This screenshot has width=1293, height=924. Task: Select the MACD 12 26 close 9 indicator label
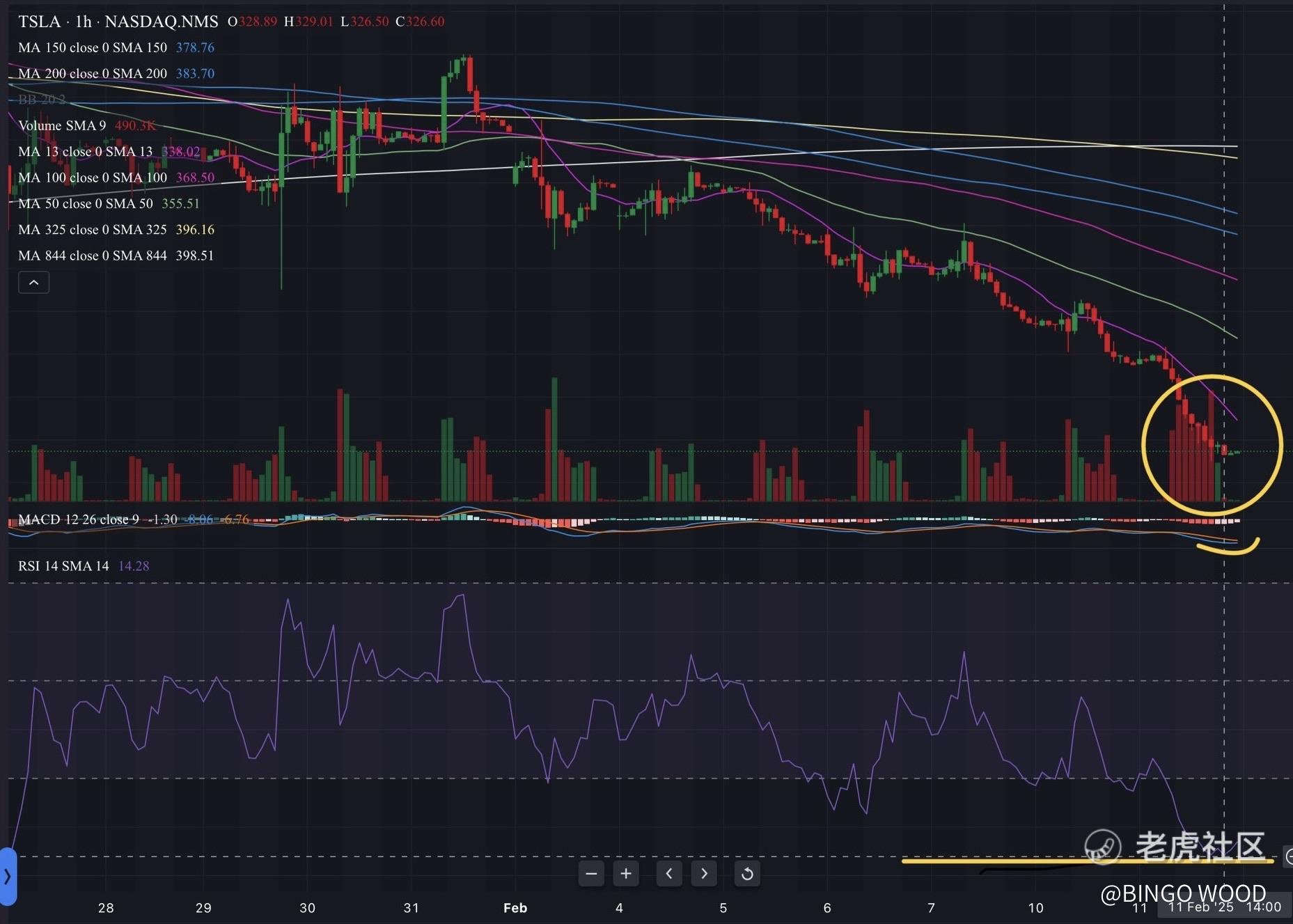(x=79, y=519)
